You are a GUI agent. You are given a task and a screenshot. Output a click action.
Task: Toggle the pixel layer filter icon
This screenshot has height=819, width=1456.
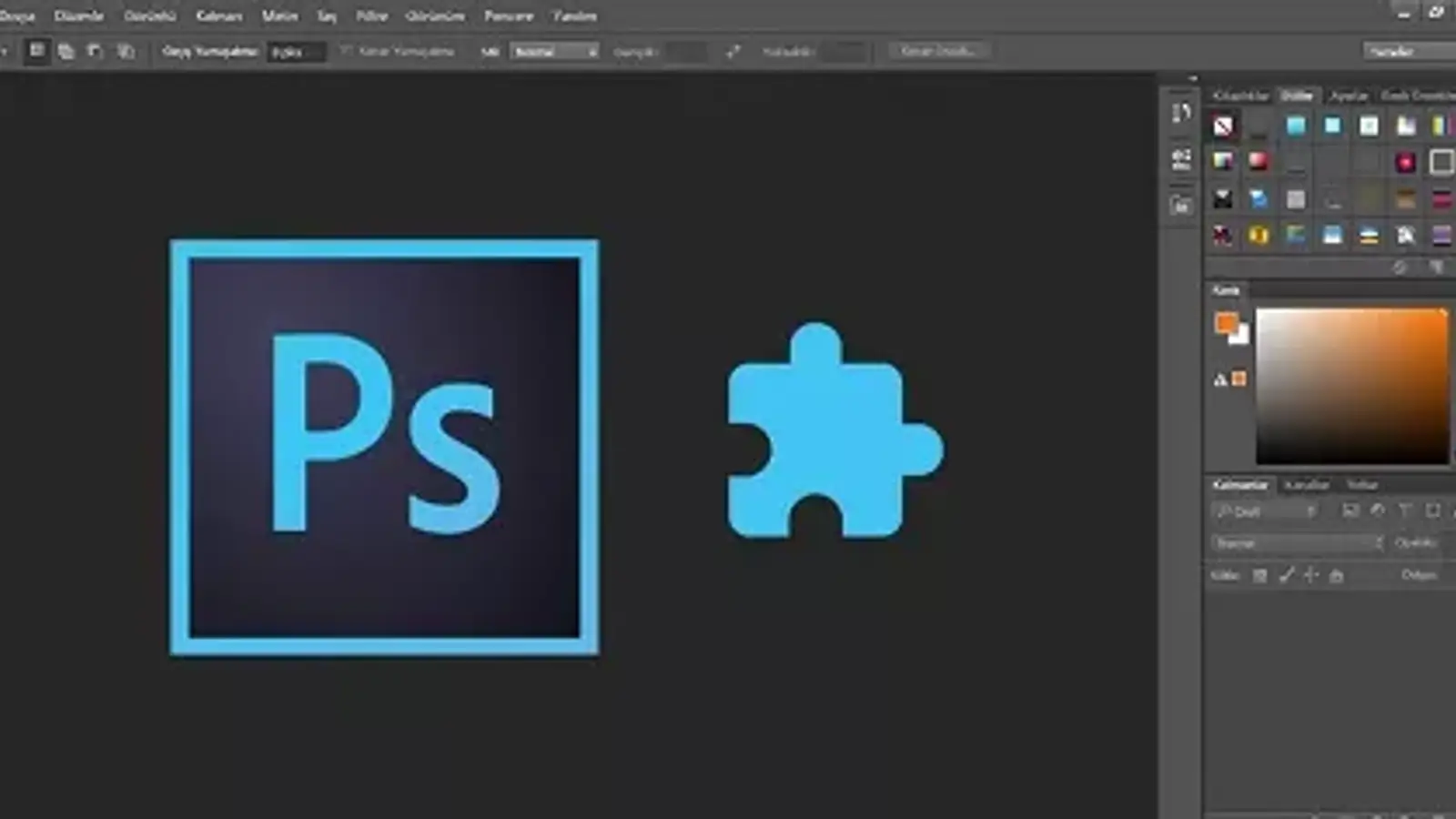pos(1350,511)
